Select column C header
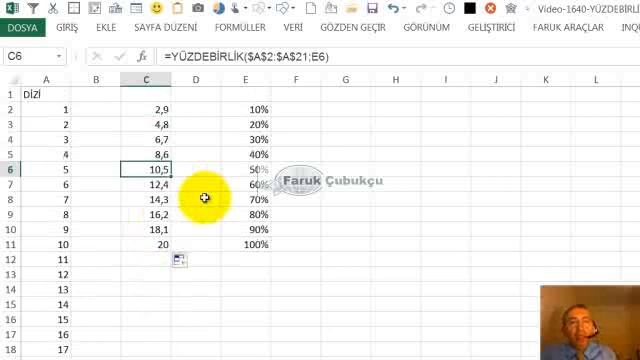Viewport: 640px width, 360px height. click(146, 80)
